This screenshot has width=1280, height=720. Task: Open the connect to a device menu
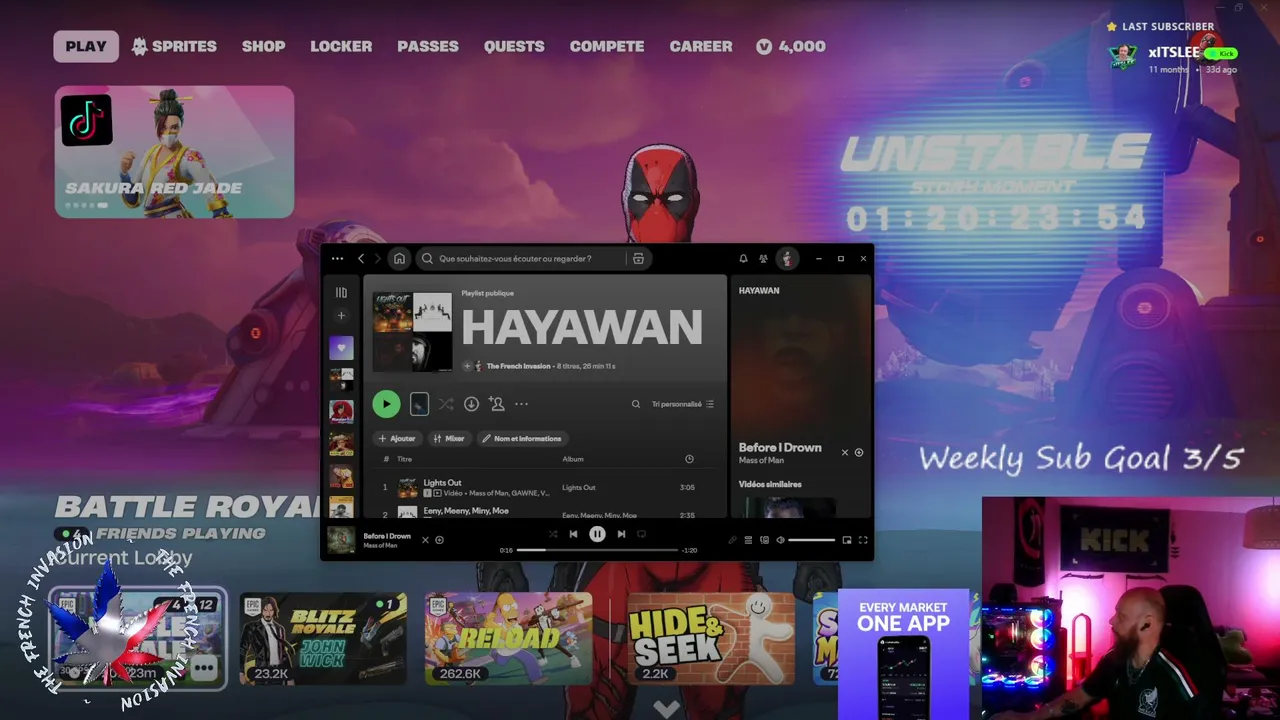(x=764, y=540)
